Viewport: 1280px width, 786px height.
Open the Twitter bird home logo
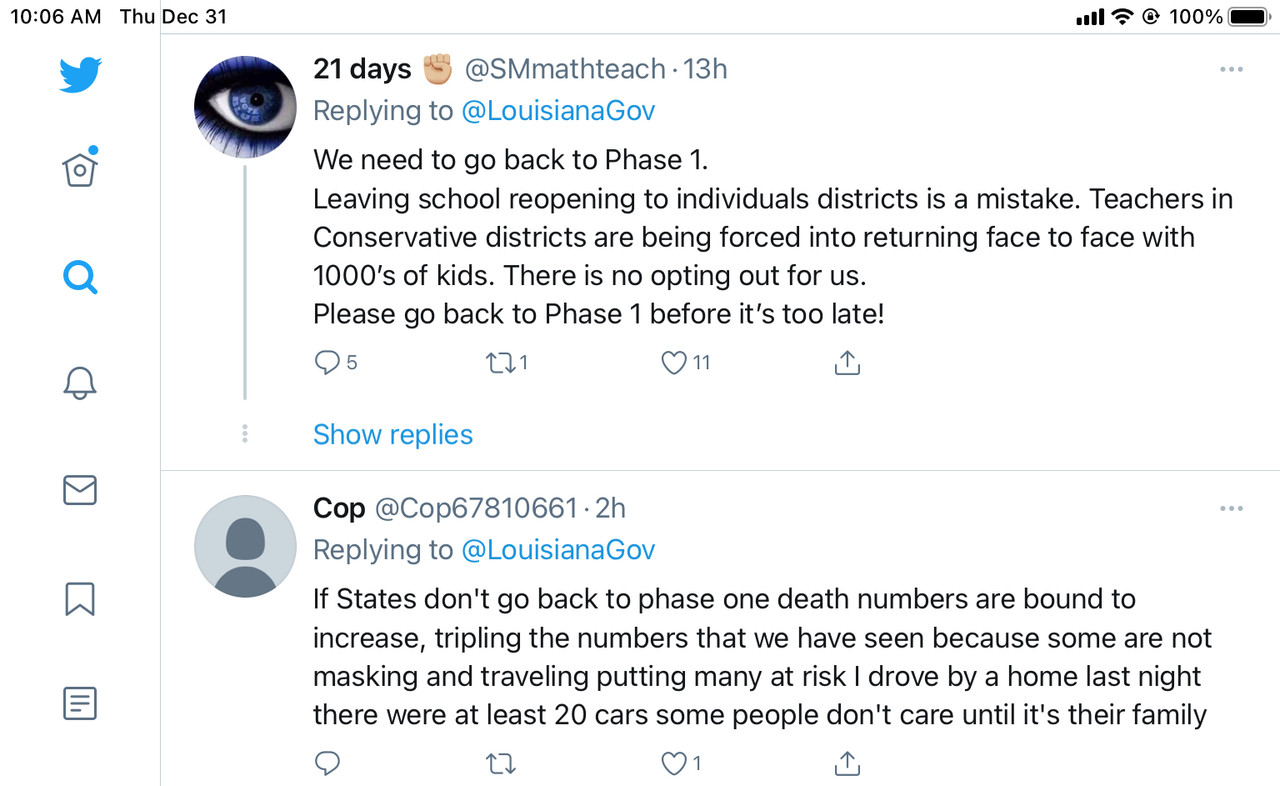point(80,75)
